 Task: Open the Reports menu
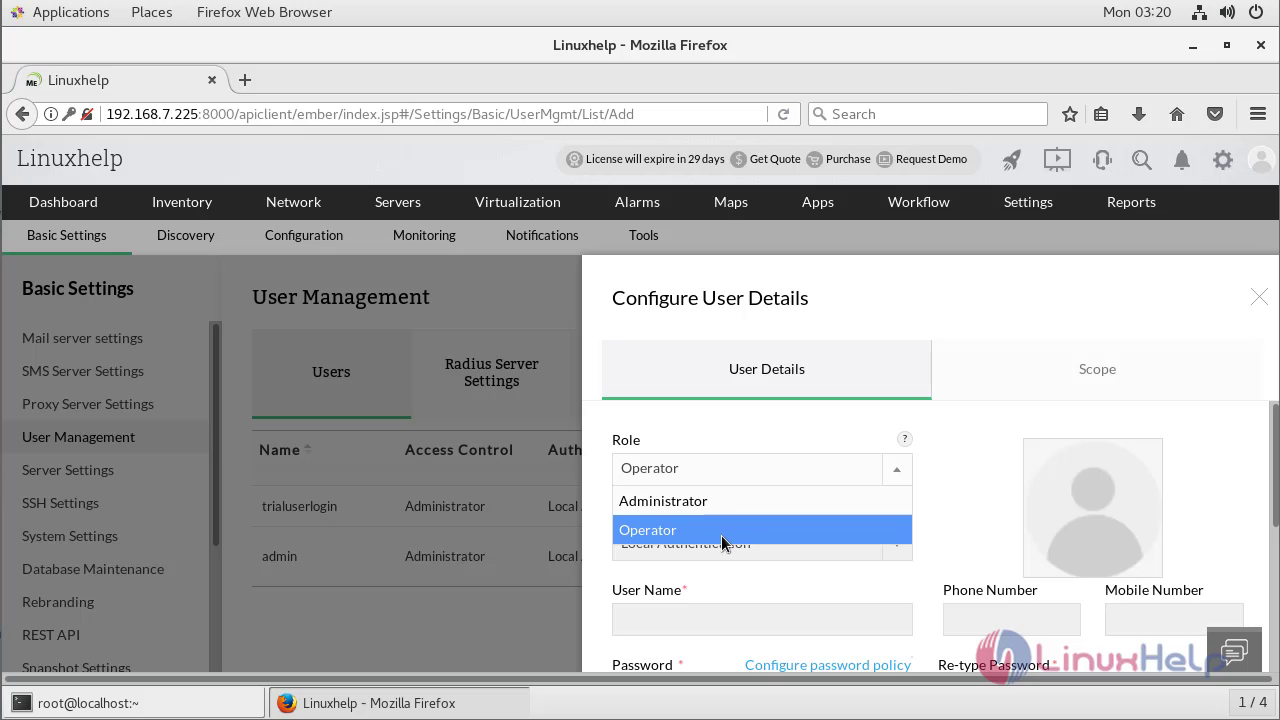click(1131, 202)
